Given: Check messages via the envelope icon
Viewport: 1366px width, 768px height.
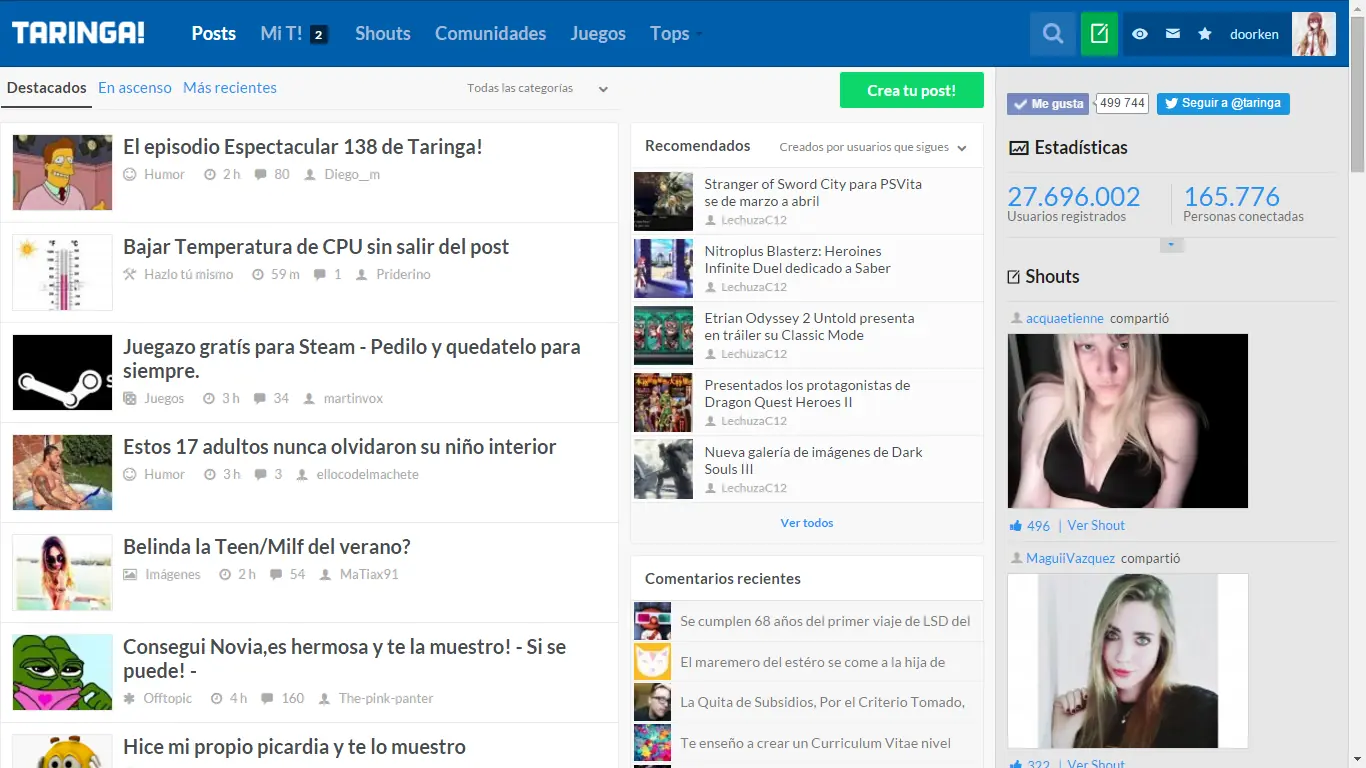Looking at the screenshot, I should tap(1171, 33).
